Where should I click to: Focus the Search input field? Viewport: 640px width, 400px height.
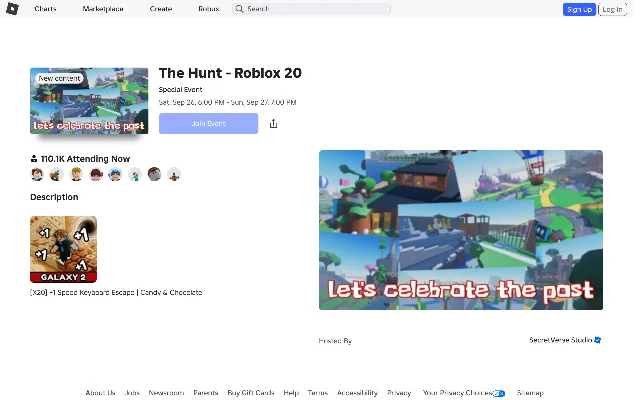click(311, 9)
